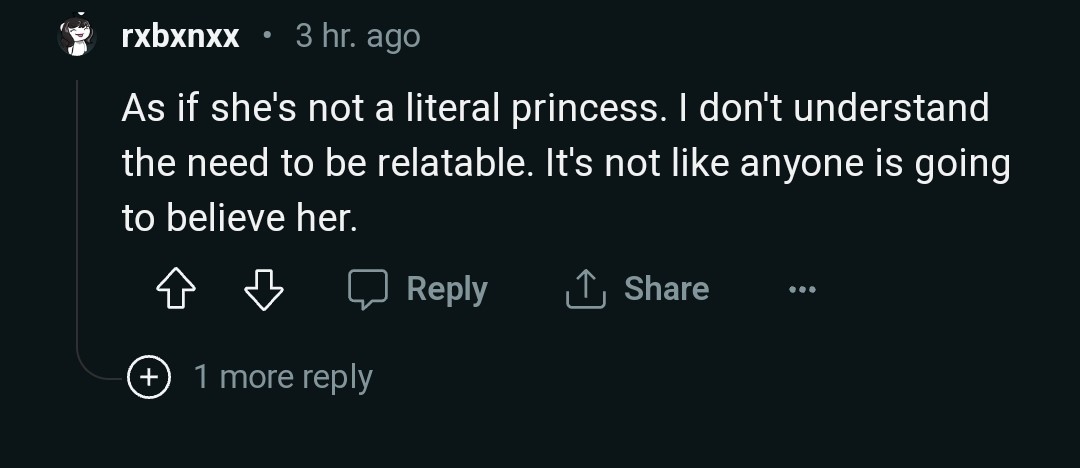This screenshot has width=1080, height=468.
Task: Downvote the rxbxnxx comment
Action: coord(264,290)
